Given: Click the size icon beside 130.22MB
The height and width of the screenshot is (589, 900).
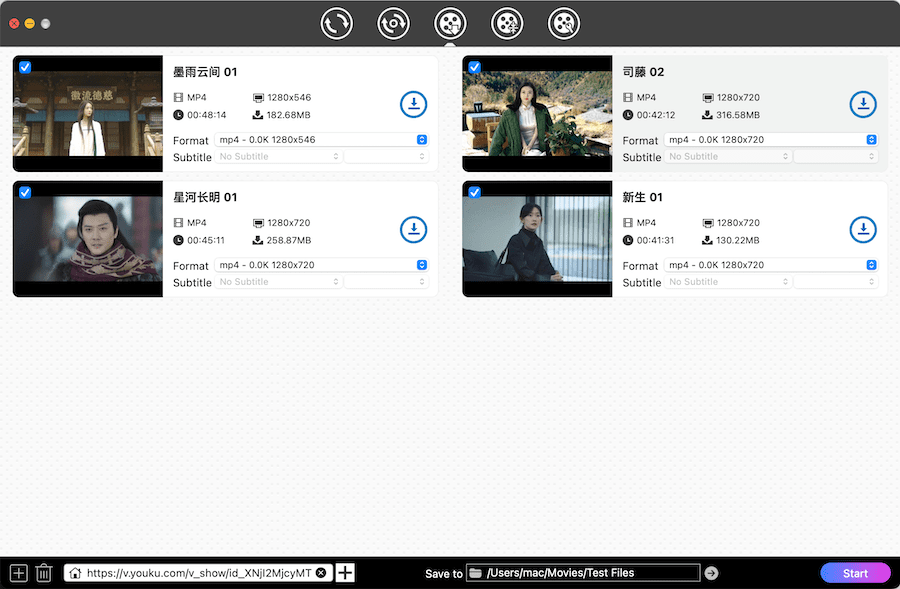Looking at the screenshot, I should click(x=707, y=240).
